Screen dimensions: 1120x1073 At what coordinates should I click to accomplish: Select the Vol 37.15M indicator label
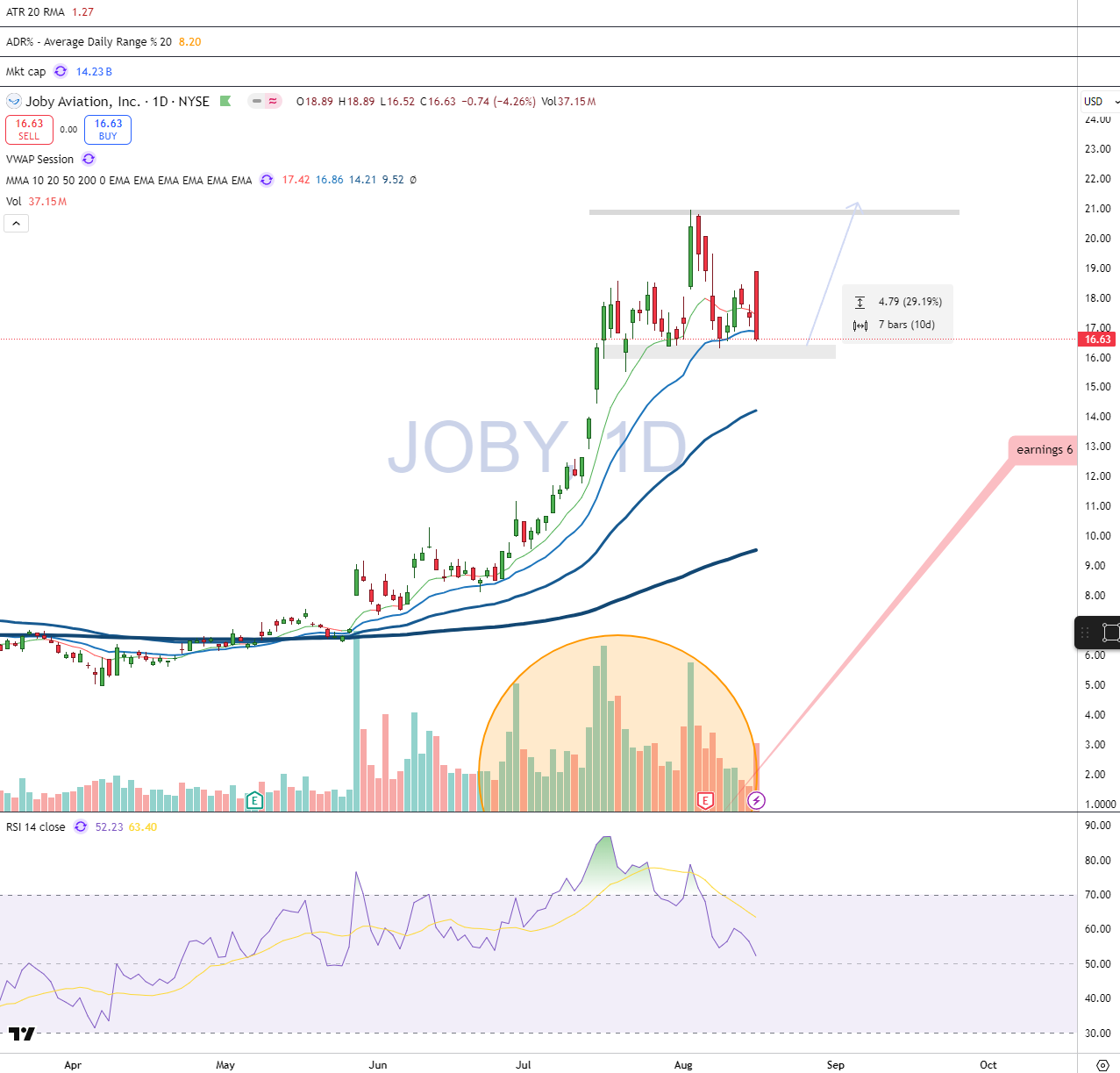point(36,201)
